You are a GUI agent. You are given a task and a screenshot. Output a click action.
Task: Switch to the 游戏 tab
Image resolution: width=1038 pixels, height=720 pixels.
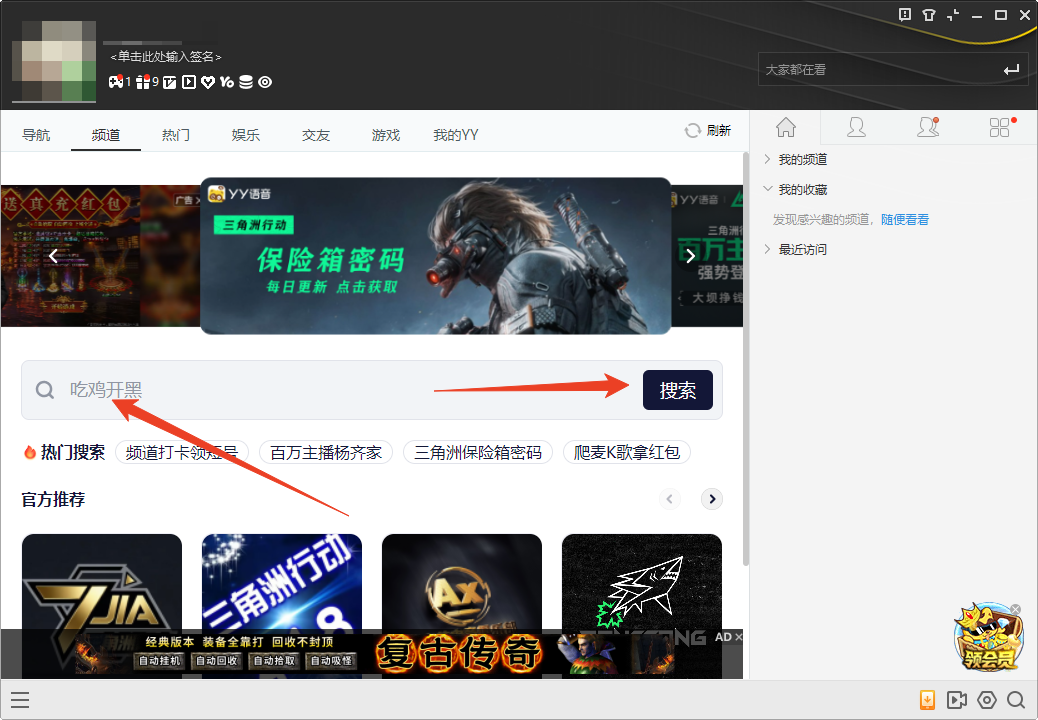[x=386, y=135]
